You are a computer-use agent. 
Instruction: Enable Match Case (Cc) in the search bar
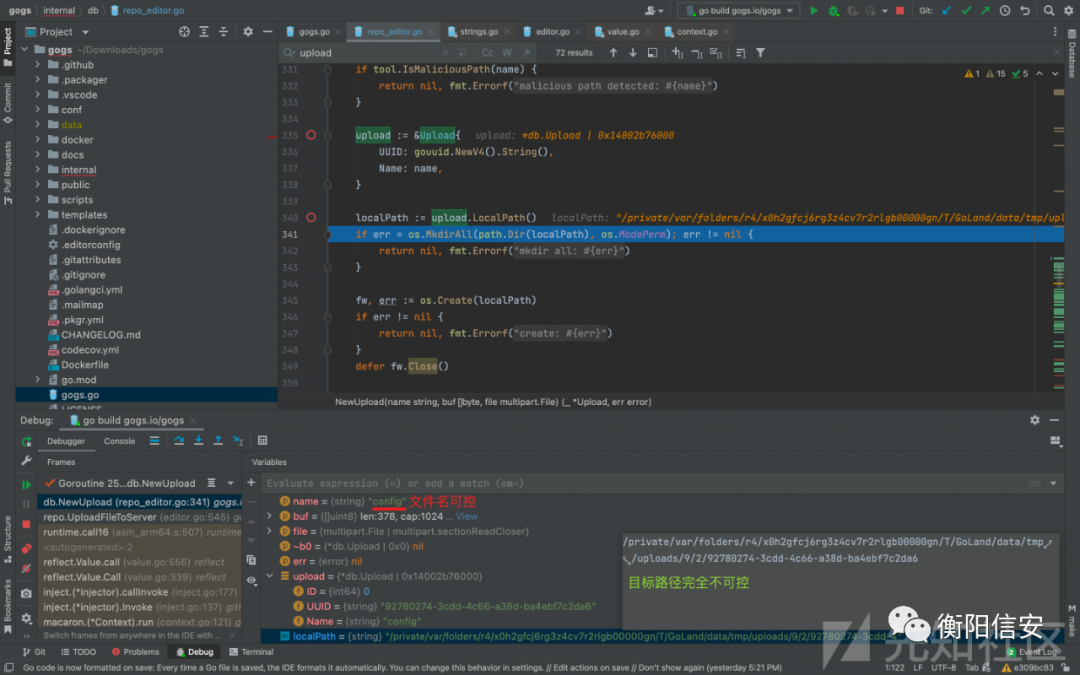click(488, 53)
